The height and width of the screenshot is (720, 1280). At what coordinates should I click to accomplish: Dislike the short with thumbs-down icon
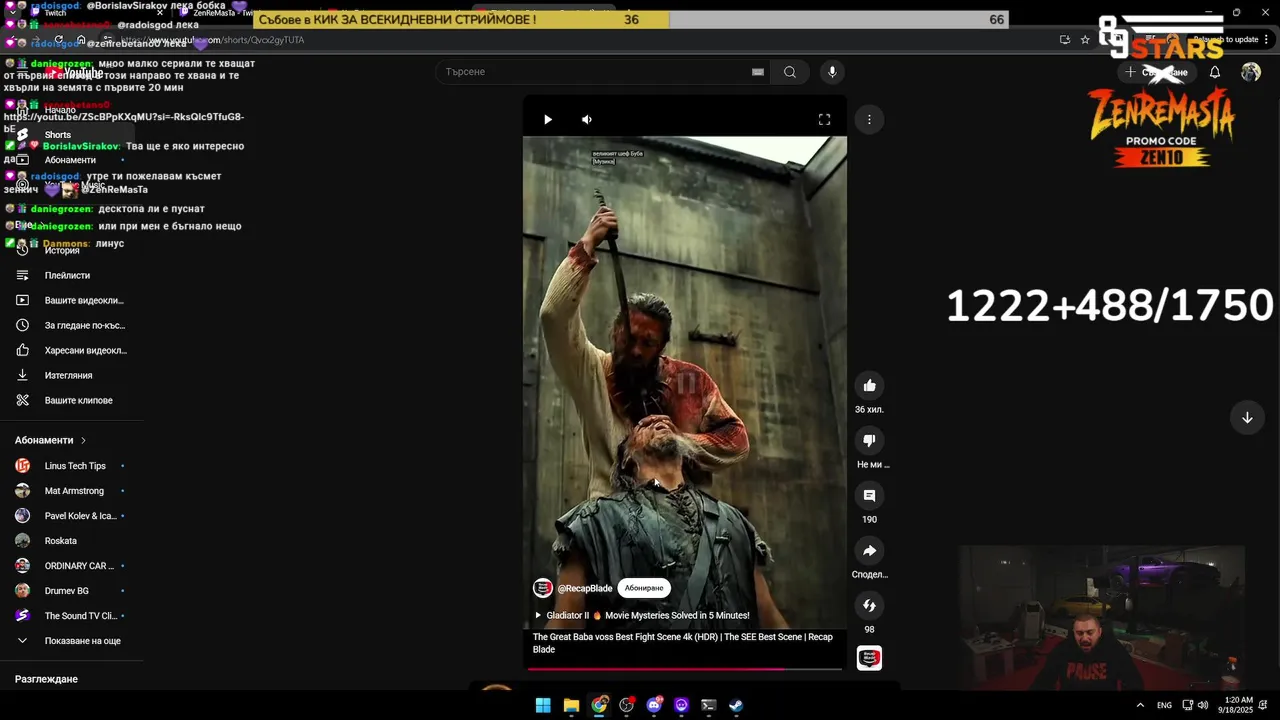click(869, 441)
